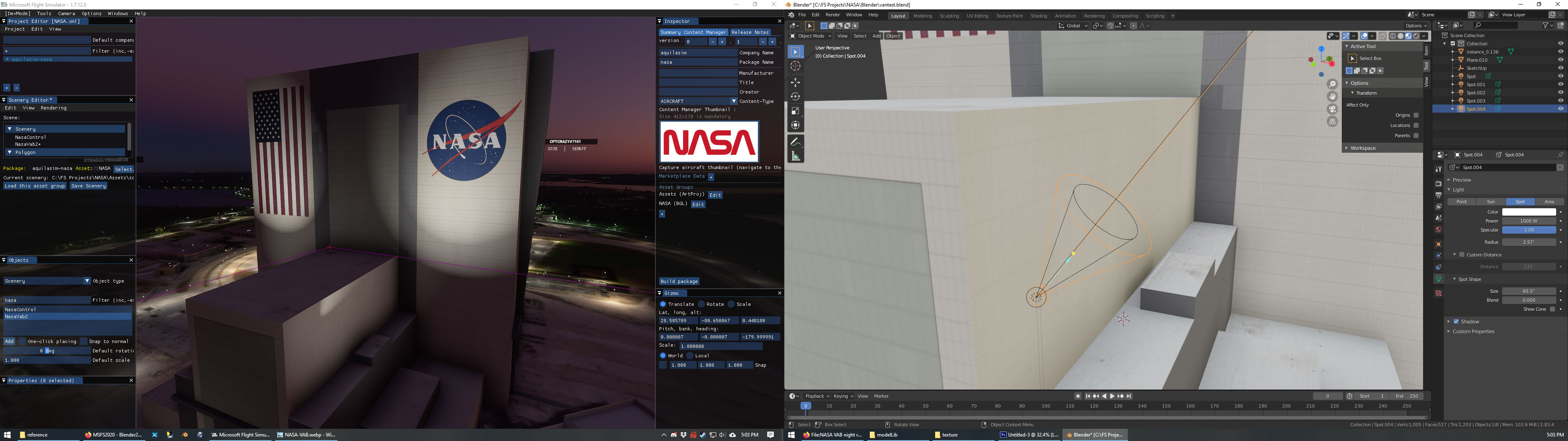Open the World properties tab
1568x441 pixels.
1438,229
